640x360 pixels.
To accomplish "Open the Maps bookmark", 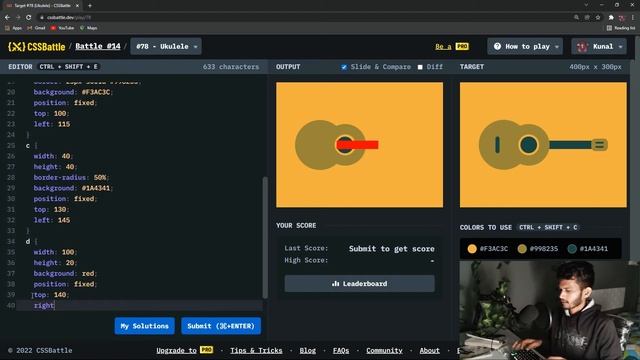I will tap(89, 28).
